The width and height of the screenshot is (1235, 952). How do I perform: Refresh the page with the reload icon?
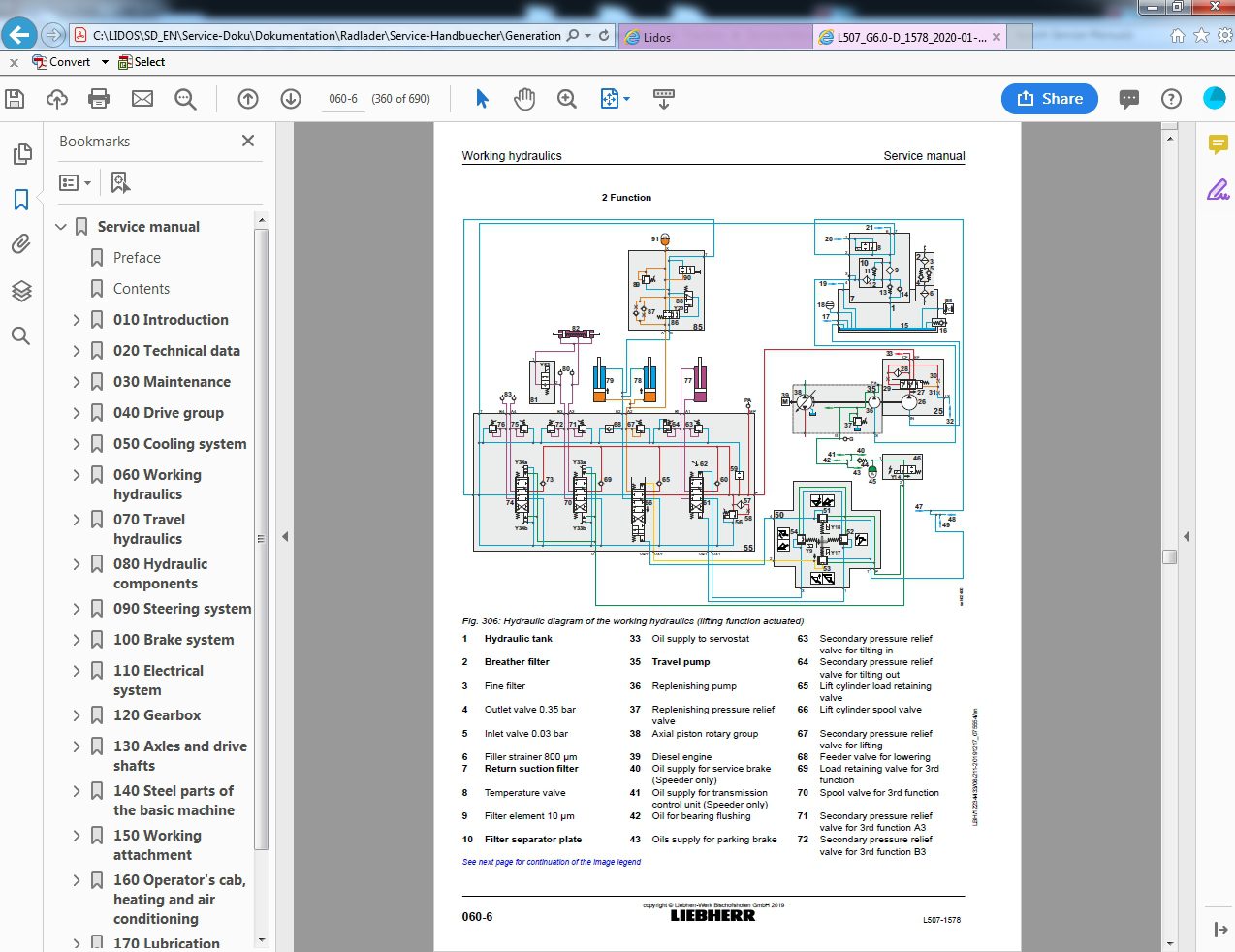pyautogui.click(x=604, y=36)
